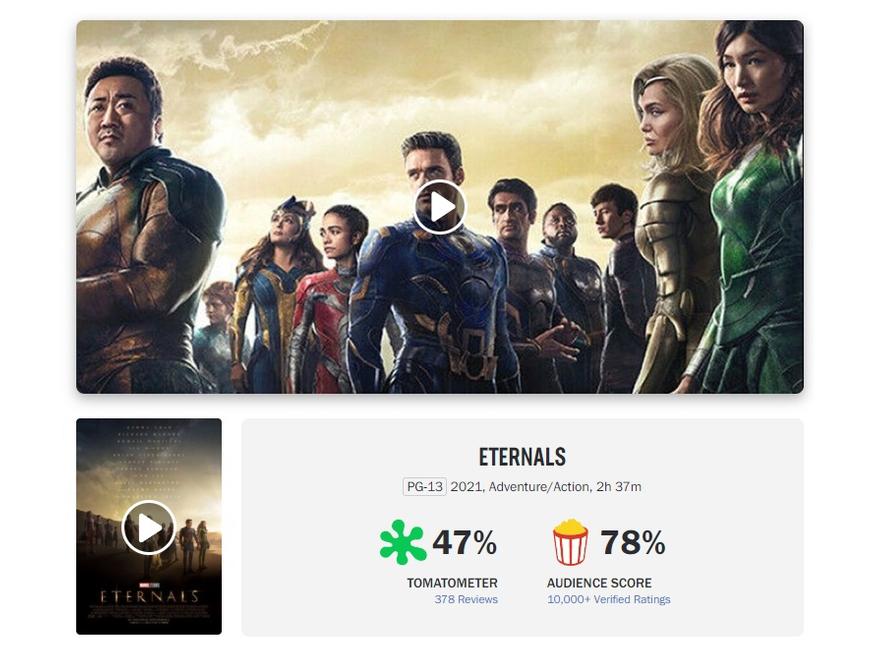
Task: Click the TOMATOMETER label
Action: coord(452,583)
